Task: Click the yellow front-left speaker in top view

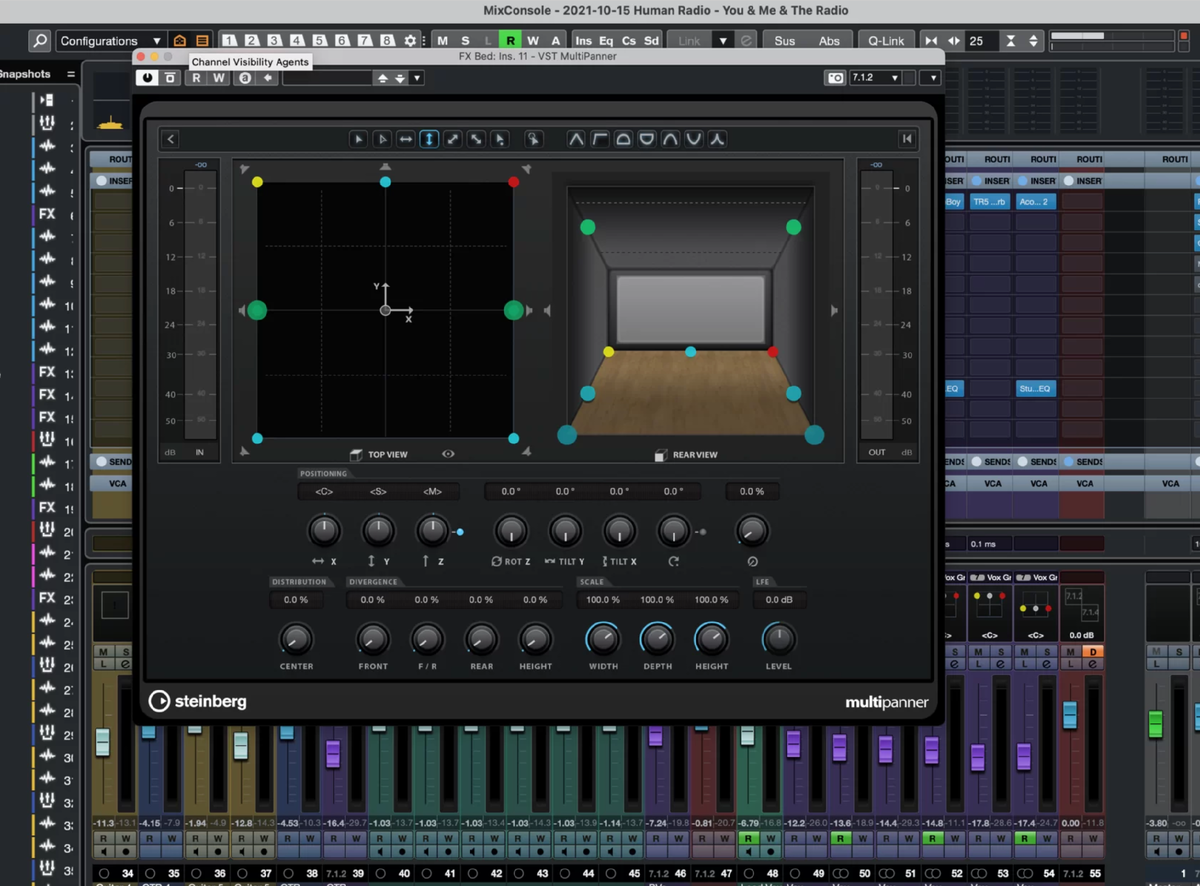Action: [x=258, y=182]
